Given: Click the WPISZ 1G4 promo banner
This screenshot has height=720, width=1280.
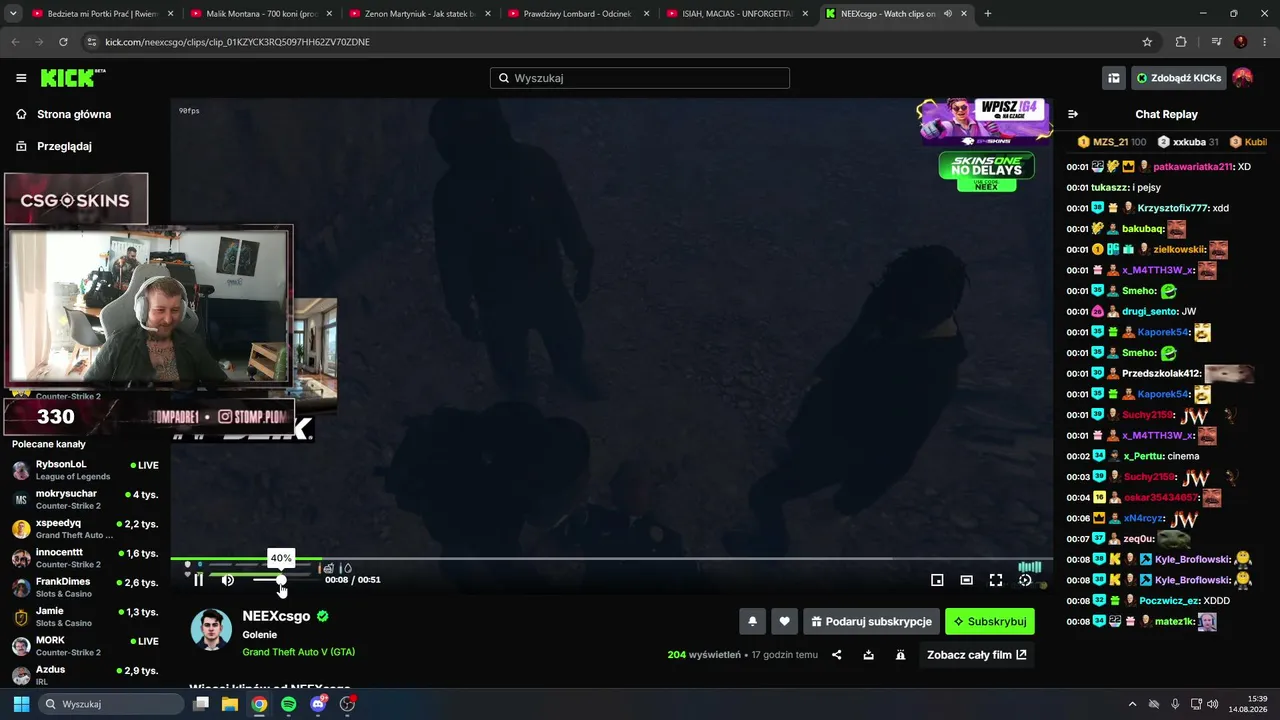Looking at the screenshot, I should pos(986,120).
